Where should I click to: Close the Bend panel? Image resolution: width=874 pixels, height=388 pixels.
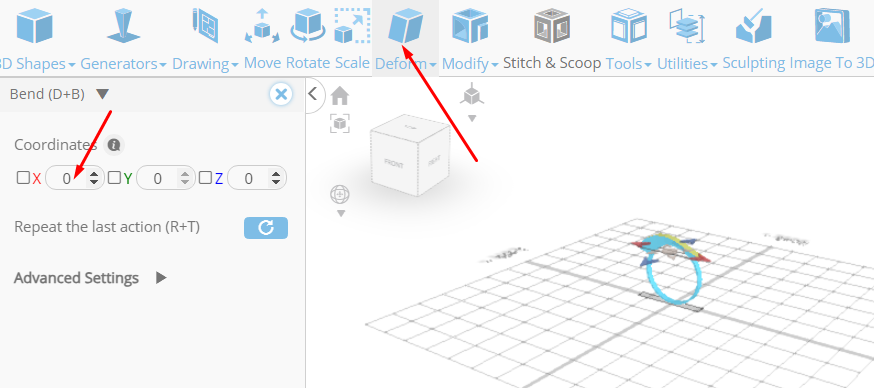click(281, 94)
